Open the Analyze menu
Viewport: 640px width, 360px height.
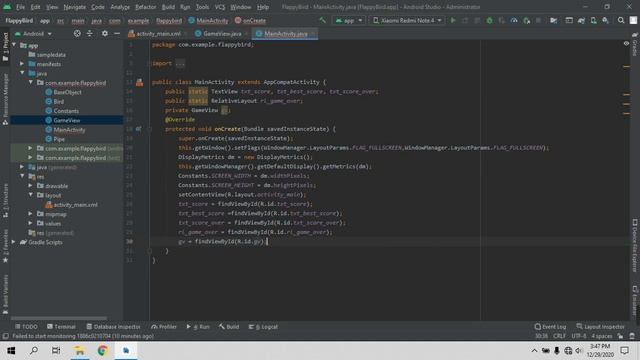coord(120,7)
